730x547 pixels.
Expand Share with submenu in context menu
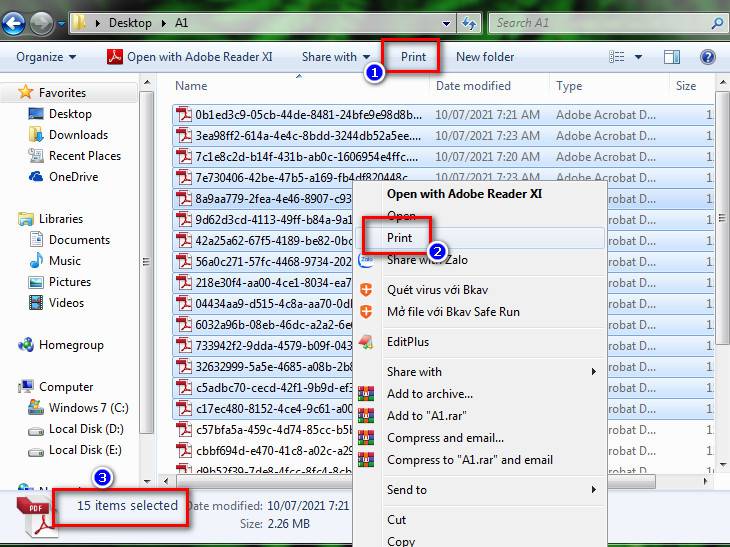[x=480, y=371]
